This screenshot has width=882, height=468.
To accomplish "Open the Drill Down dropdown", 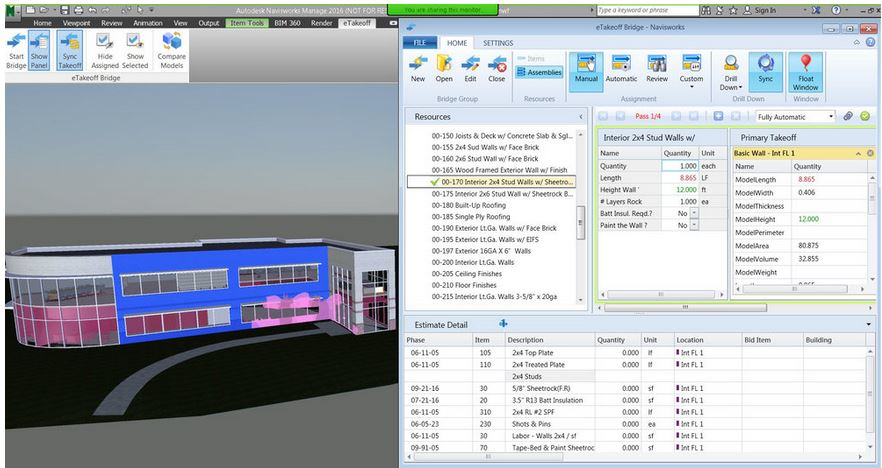I will 731,72.
